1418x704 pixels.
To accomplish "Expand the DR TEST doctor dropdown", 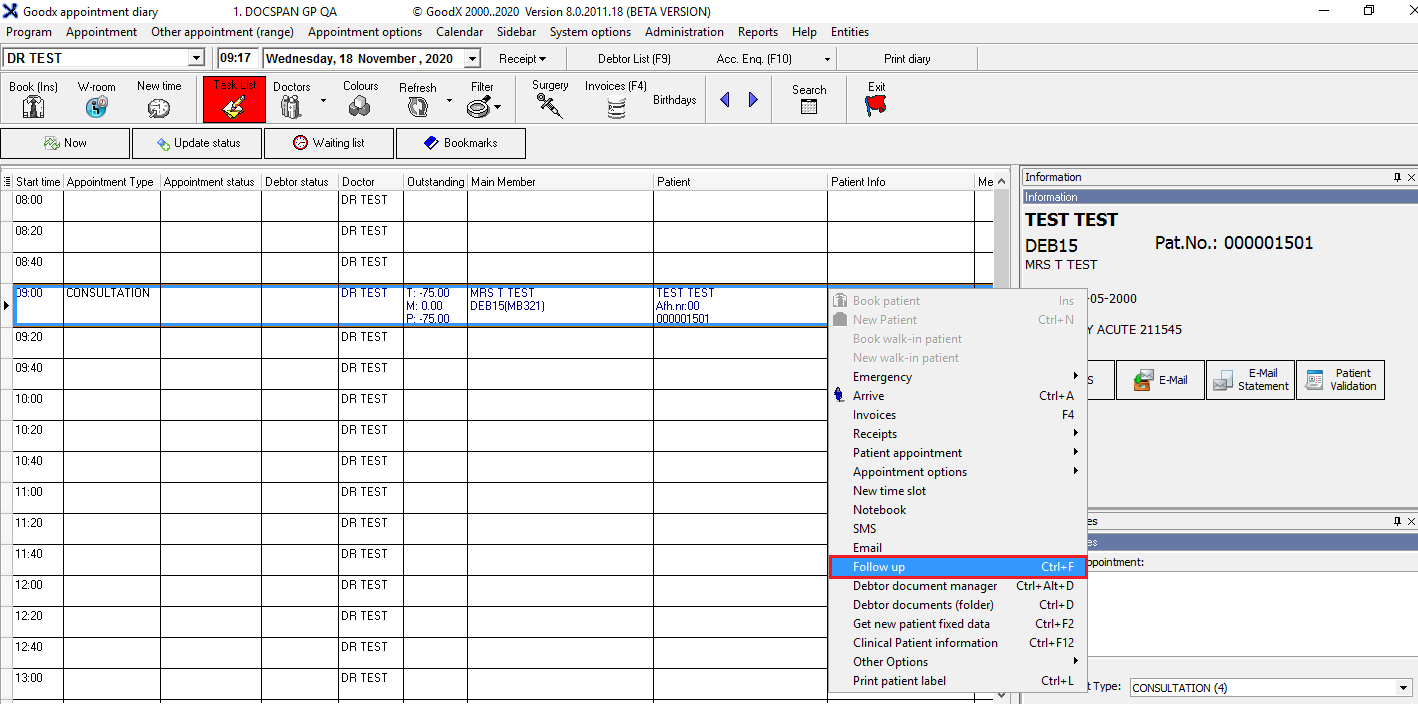I will pos(196,59).
